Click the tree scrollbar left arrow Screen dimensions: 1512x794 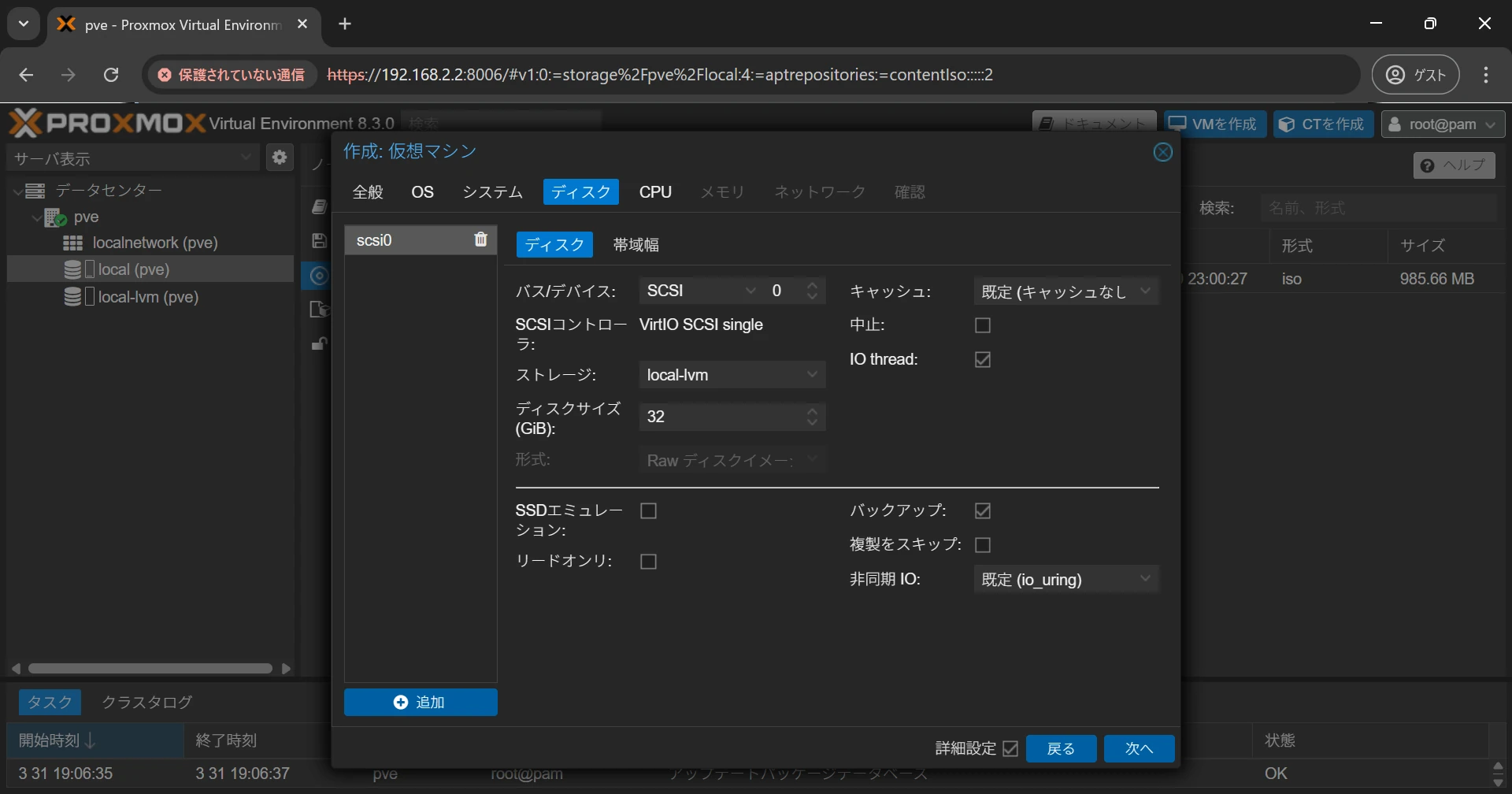[16, 669]
